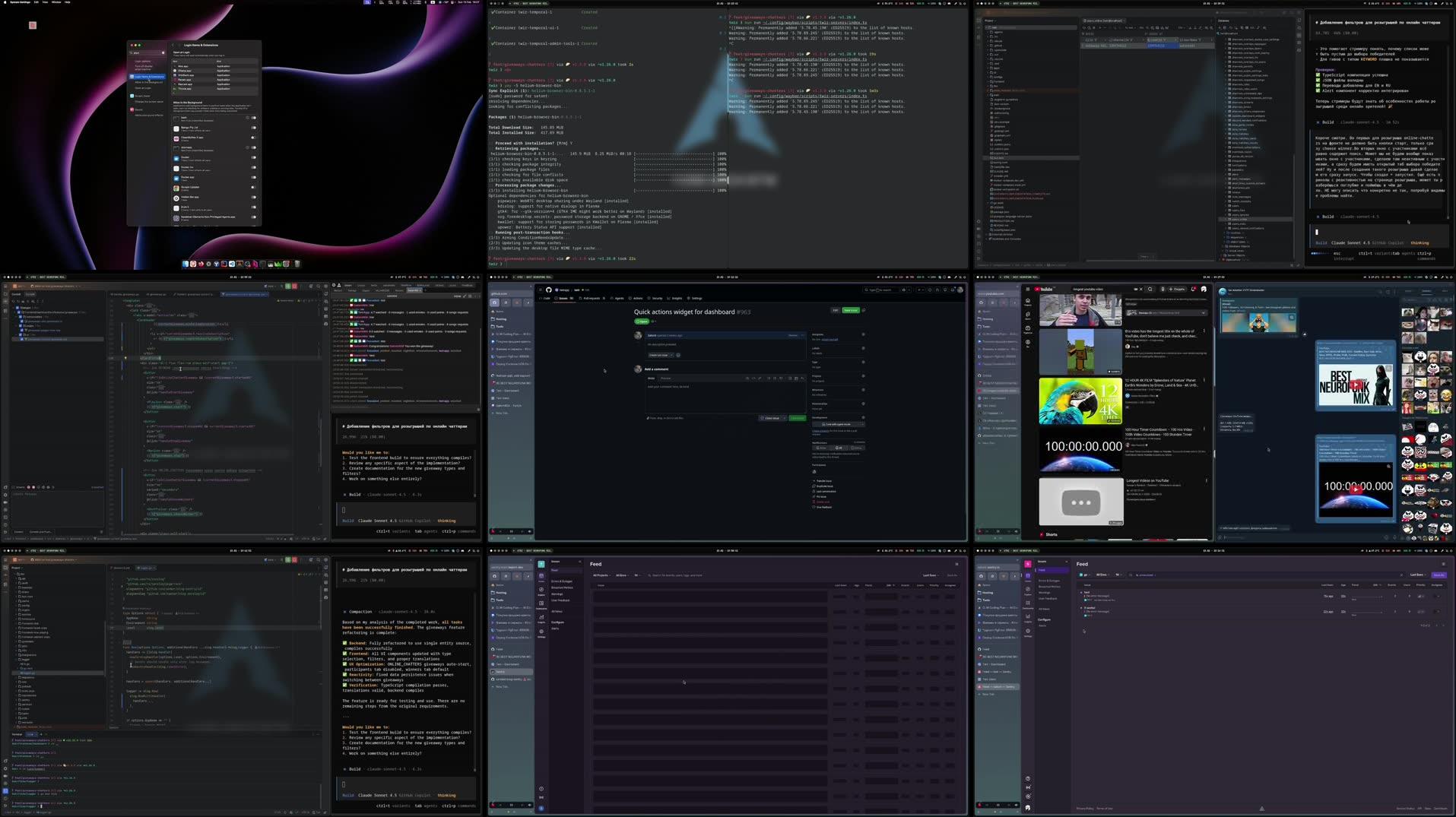Toggle Google Updater background permission

[x=253, y=188]
